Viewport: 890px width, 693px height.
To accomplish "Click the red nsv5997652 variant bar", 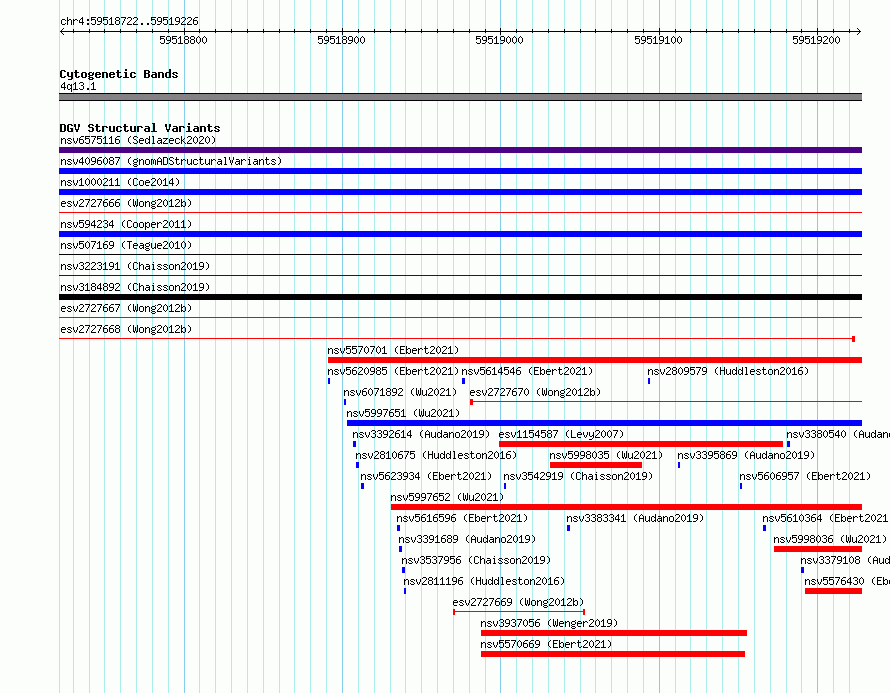I will pos(626,507).
